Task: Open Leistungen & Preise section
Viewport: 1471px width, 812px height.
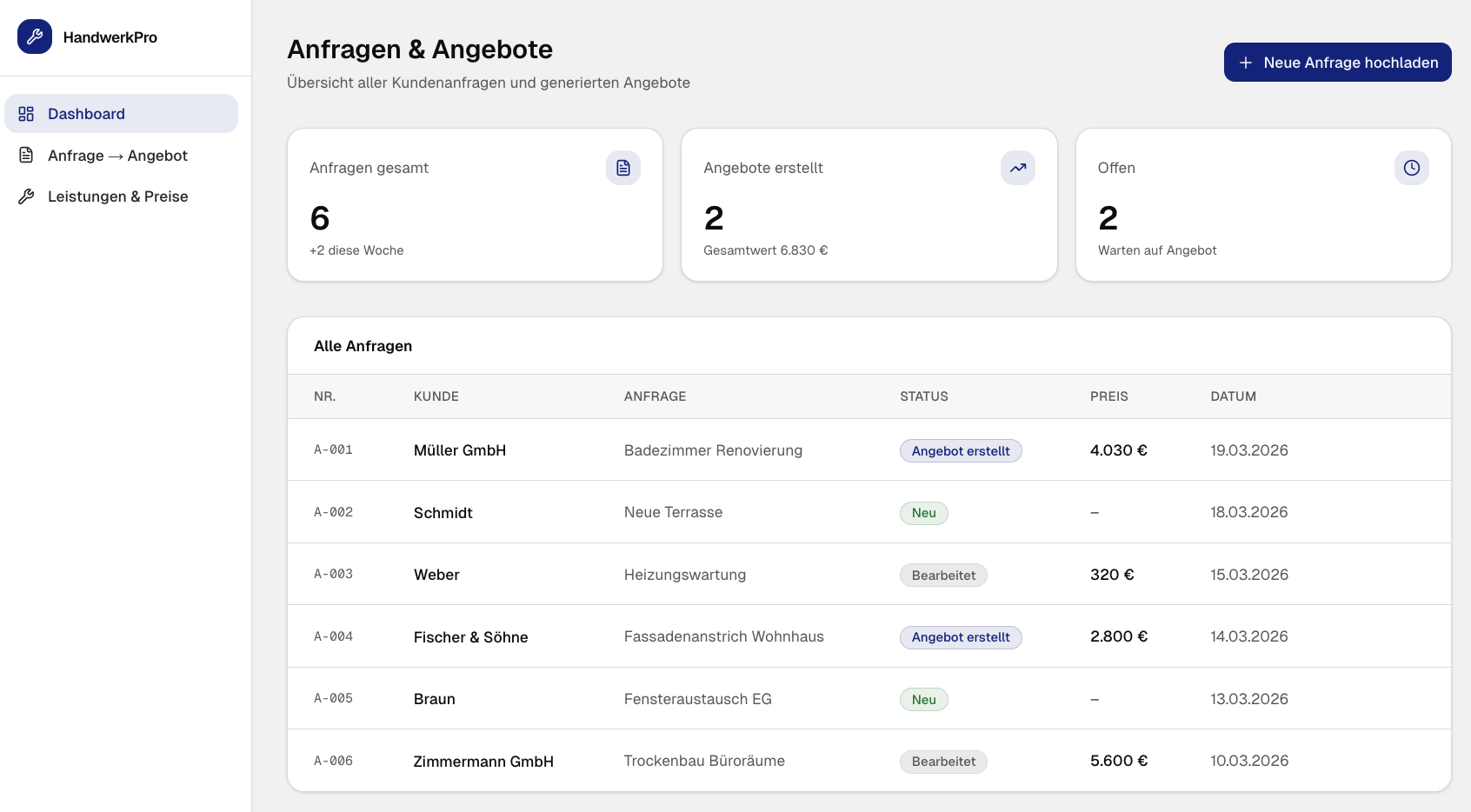Action: 117,196
